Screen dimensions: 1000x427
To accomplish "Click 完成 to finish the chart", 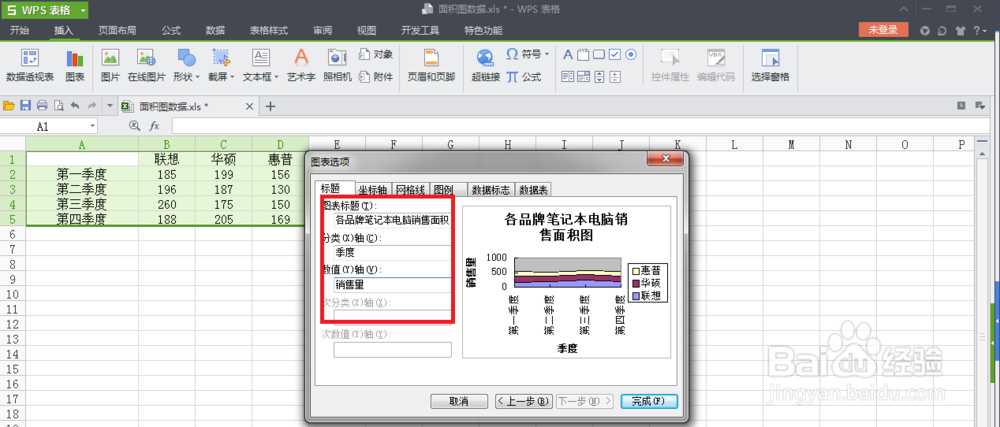I will coord(649,402).
